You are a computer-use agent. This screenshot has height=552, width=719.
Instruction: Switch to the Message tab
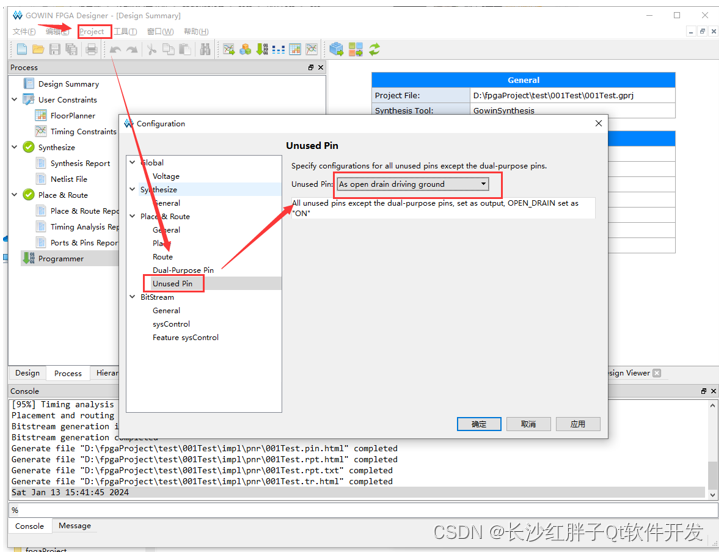[x=75, y=525]
